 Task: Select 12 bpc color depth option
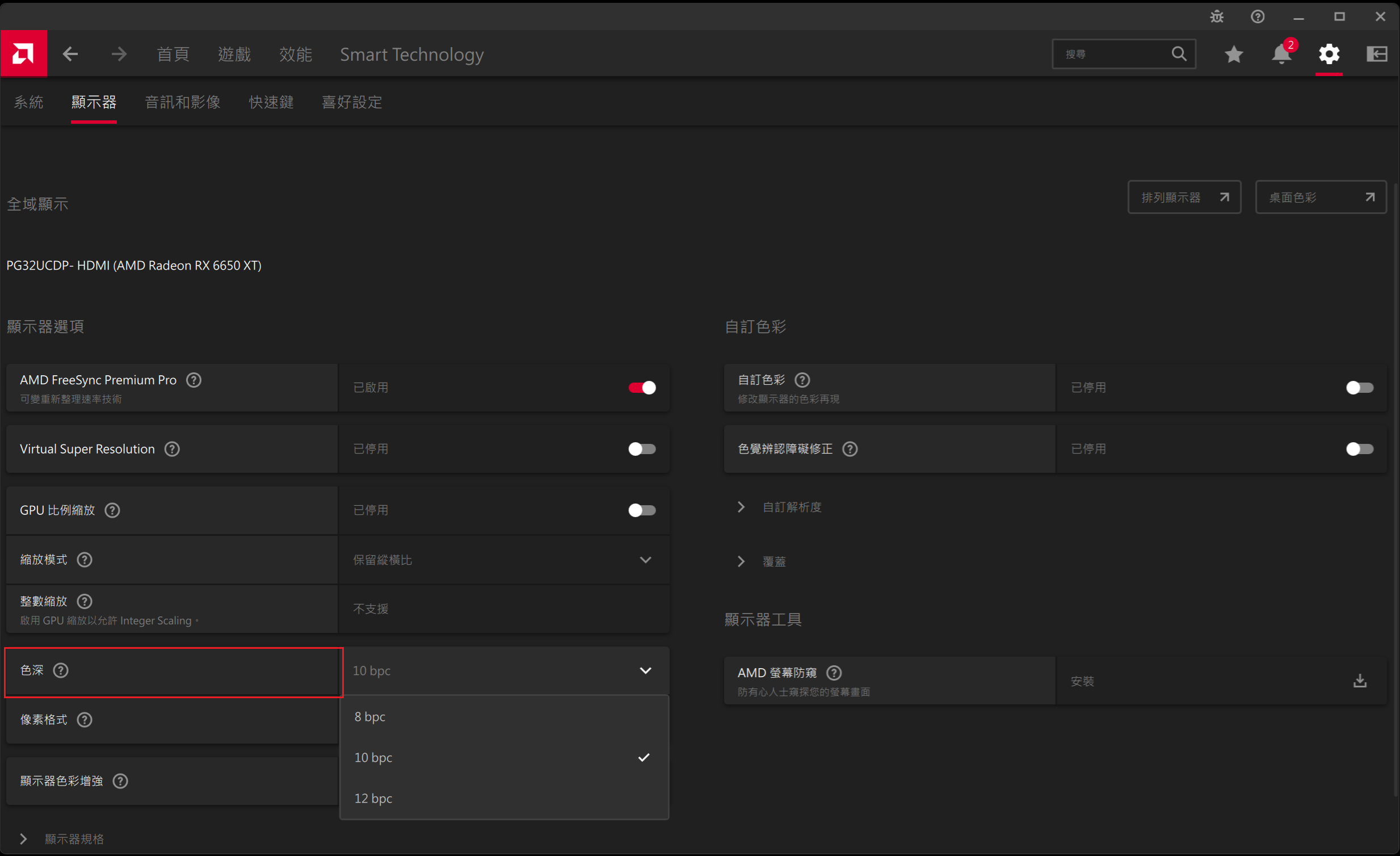tap(373, 798)
